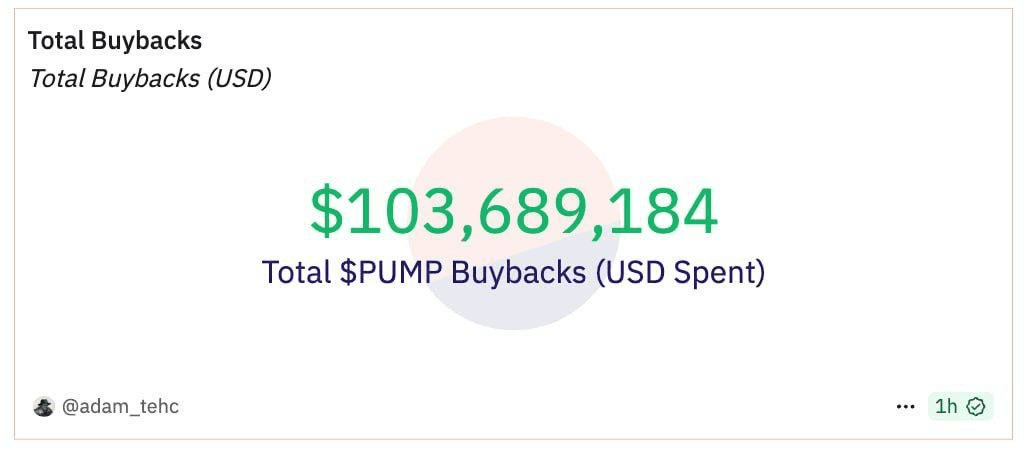Viewport: 1026px width, 458px height.
Task: Click the verified checkmark badge icon
Action: click(x=976, y=407)
